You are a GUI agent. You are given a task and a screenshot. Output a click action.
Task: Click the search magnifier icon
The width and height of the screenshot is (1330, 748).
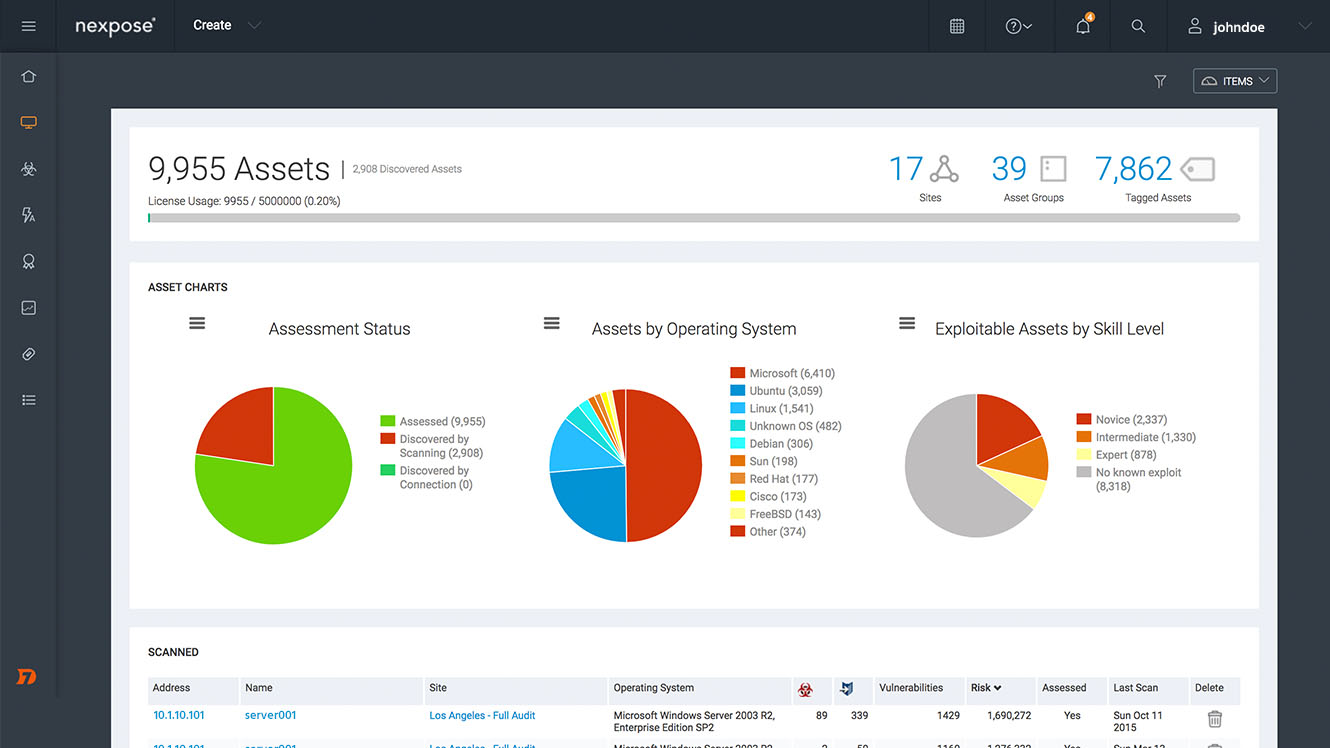(x=1138, y=27)
